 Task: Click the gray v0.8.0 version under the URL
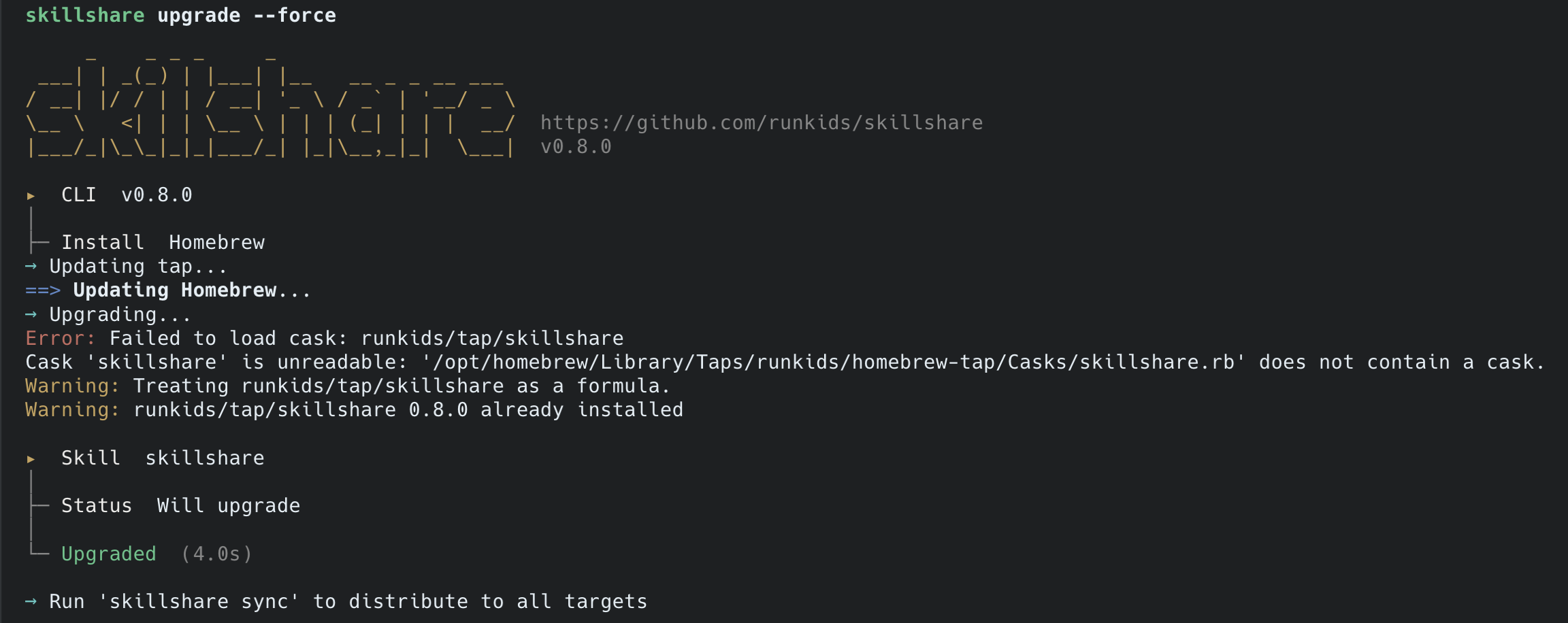576,147
